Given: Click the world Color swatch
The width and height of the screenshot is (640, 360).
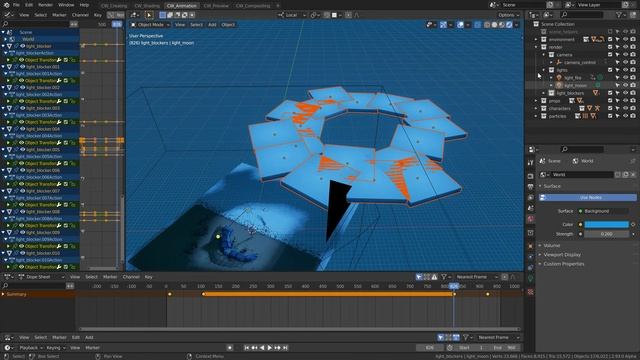Looking at the screenshot, I should coord(607,224).
